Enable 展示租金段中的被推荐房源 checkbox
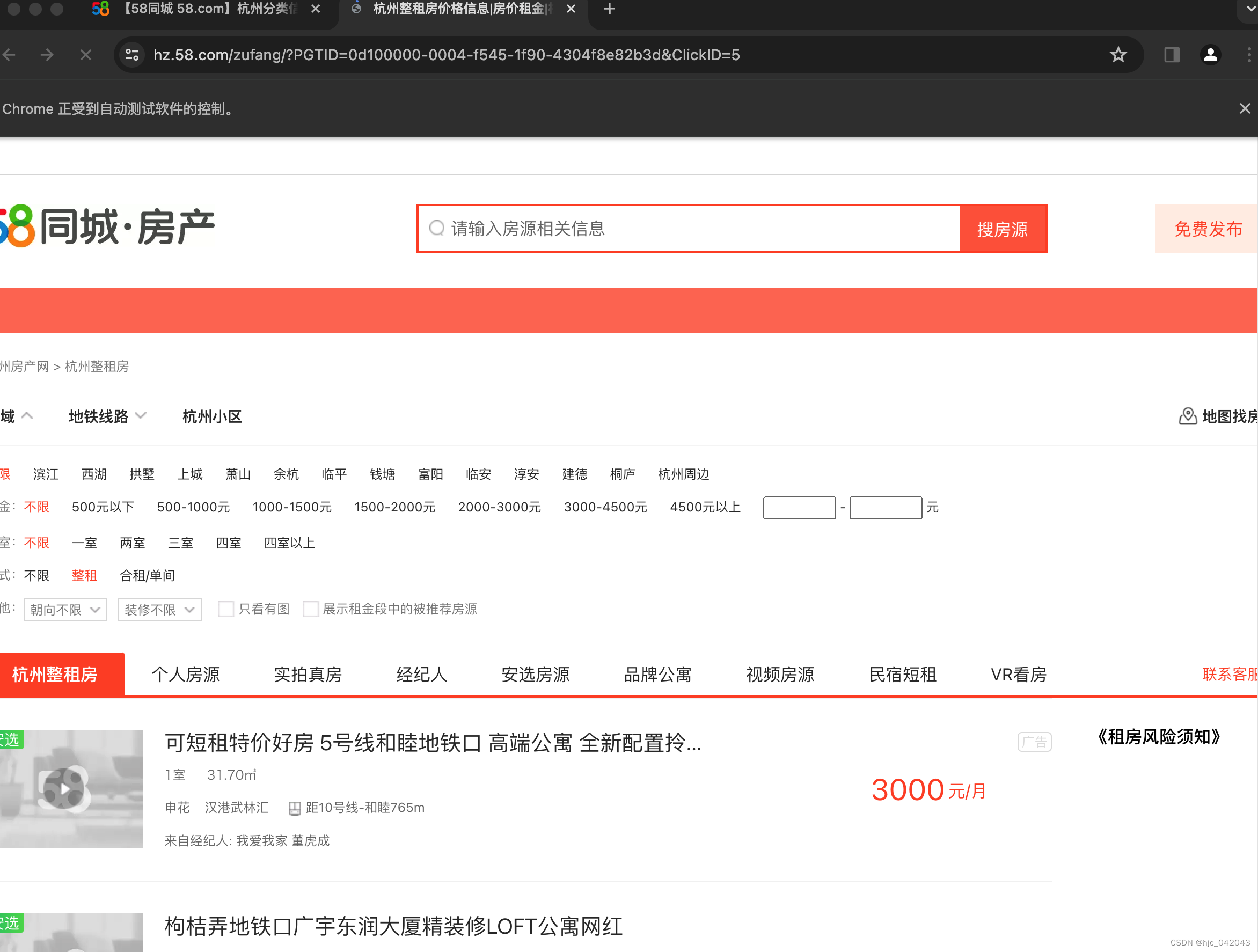This screenshot has width=1258, height=952. pyautogui.click(x=311, y=609)
